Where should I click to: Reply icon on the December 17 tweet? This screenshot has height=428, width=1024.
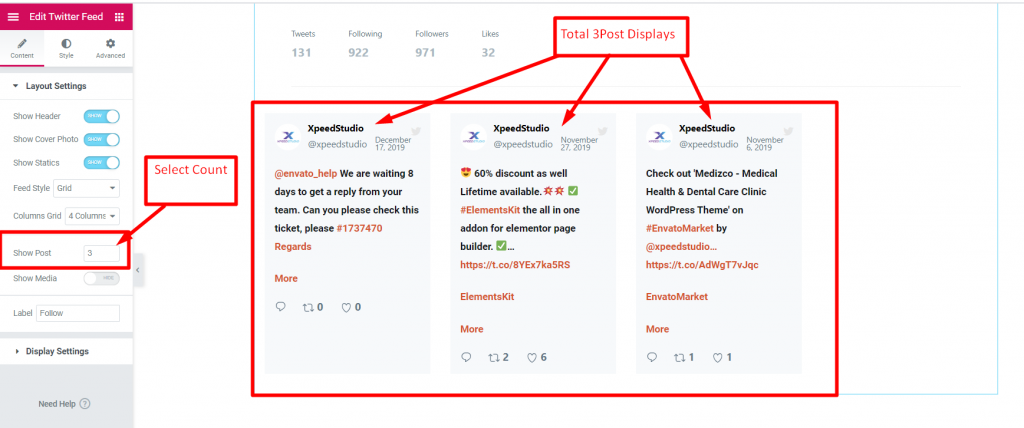coord(281,306)
